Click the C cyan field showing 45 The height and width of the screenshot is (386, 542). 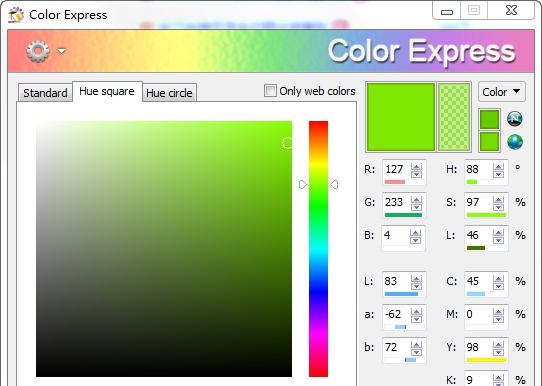point(478,281)
